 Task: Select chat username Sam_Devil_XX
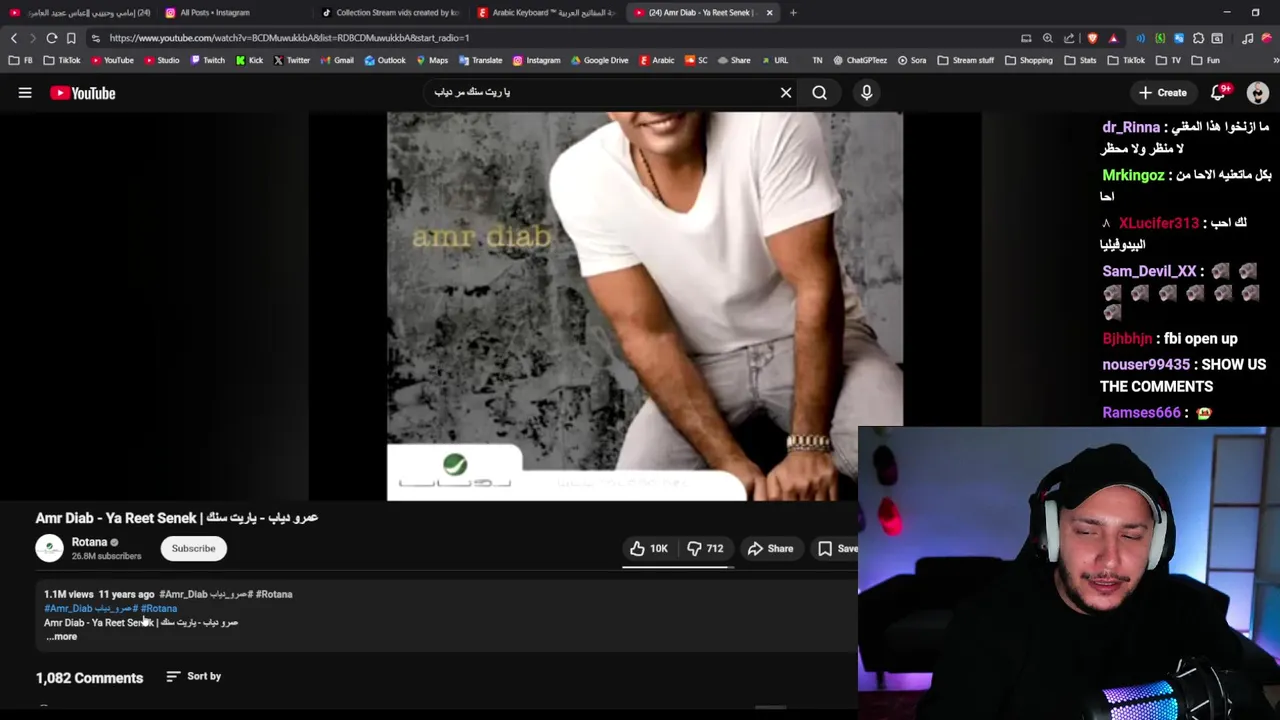[x=1149, y=271]
